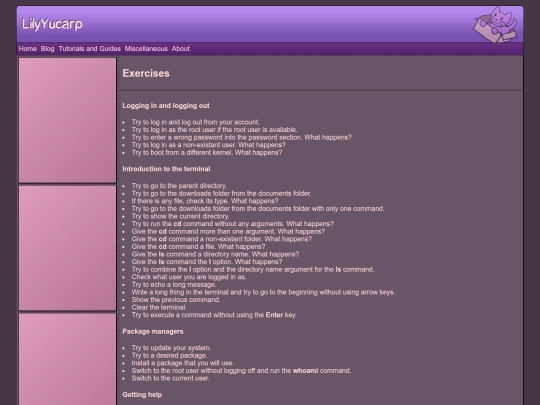Click 'If there is any file, check its type' line
Image resolution: width=540 pixels, height=405 pixels.
point(205,201)
